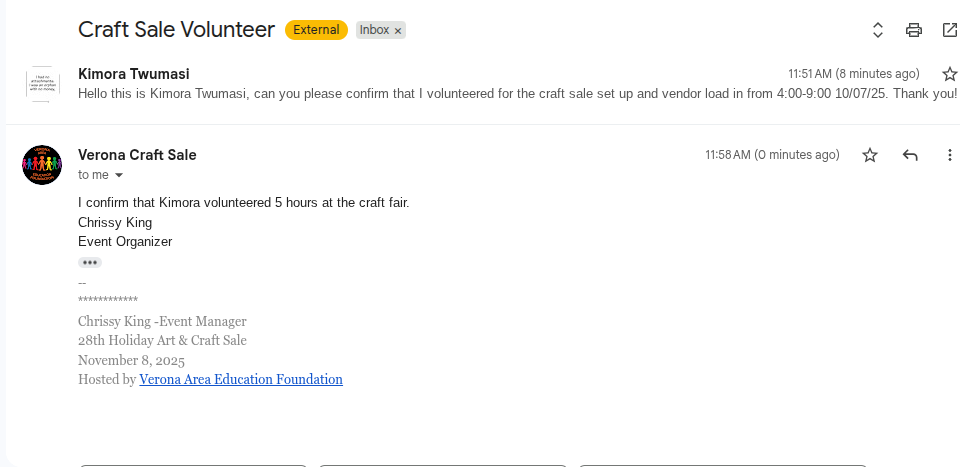The image size is (971, 467).
Task: Star the Verona Craft Sale message
Action: pos(870,155)
